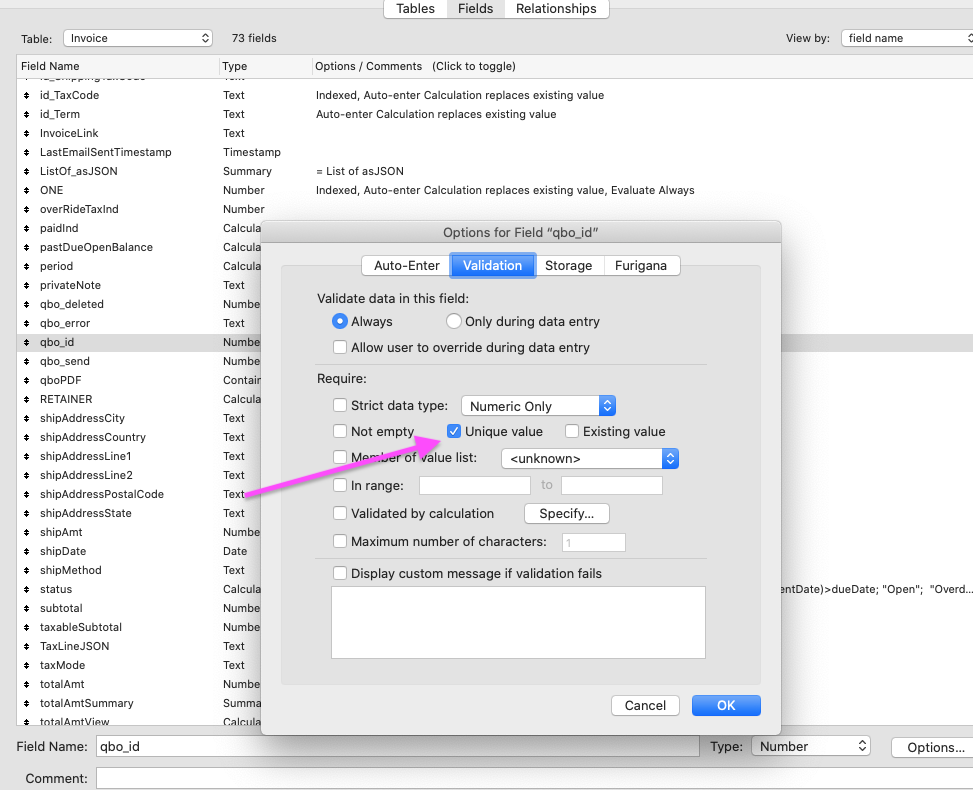
Task: Click the reorder handle beside taxMode
Action: click(x=27, y=665)
